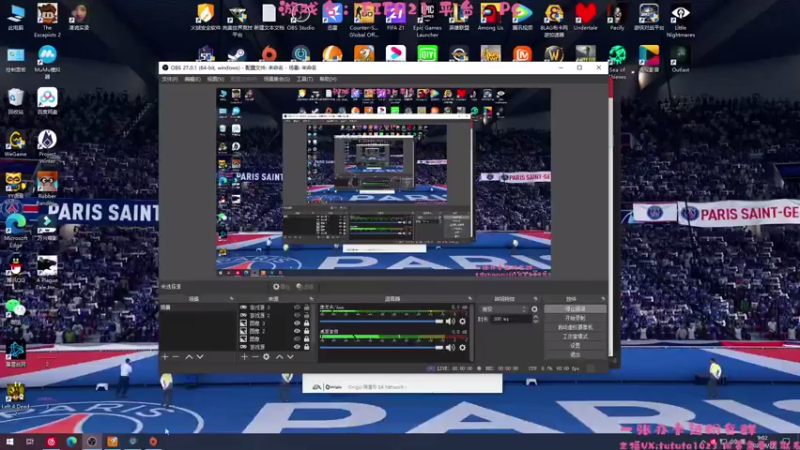Open Microsoft Edge desktop shortcut

16,231
